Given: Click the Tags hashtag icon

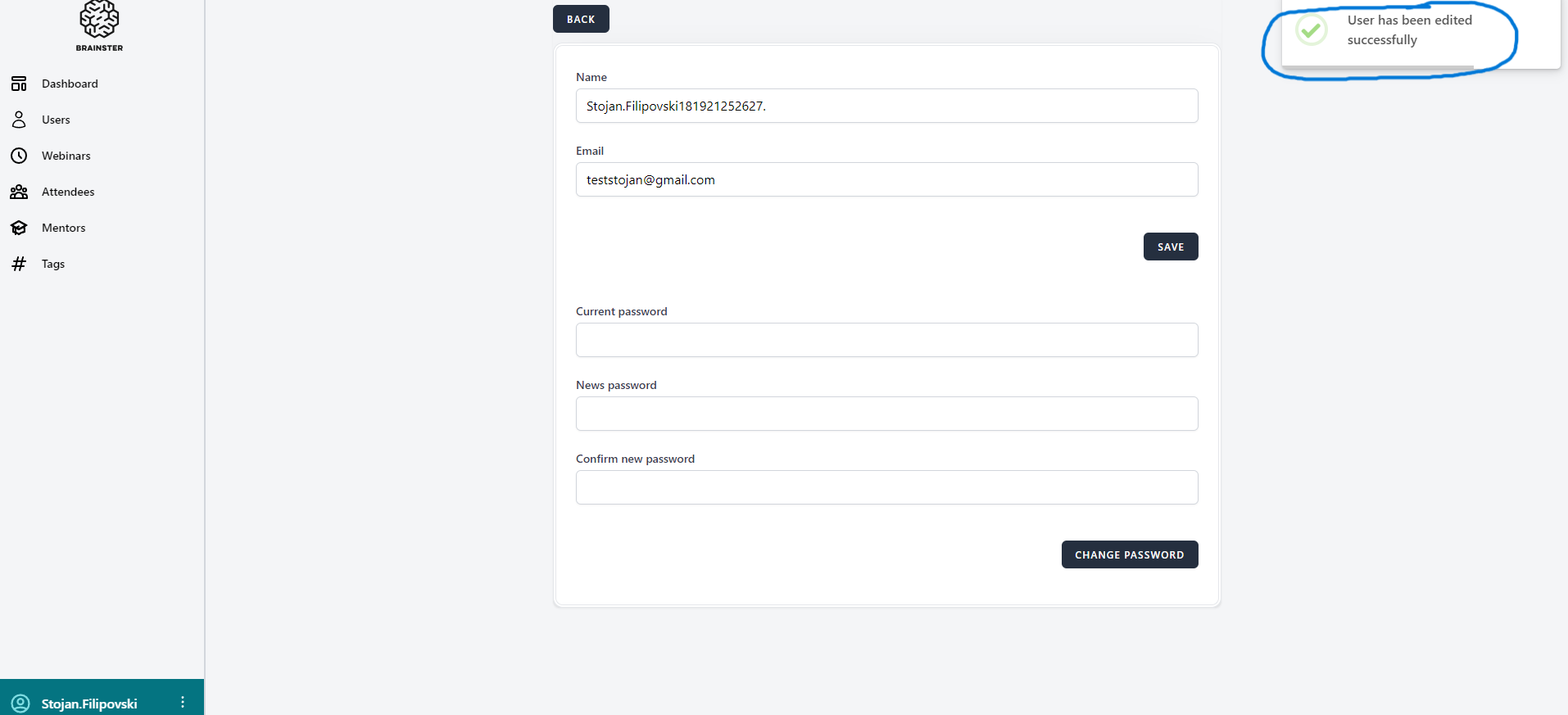Looking at the screenshot, I should pyautogui.click(x=19, y=264).
